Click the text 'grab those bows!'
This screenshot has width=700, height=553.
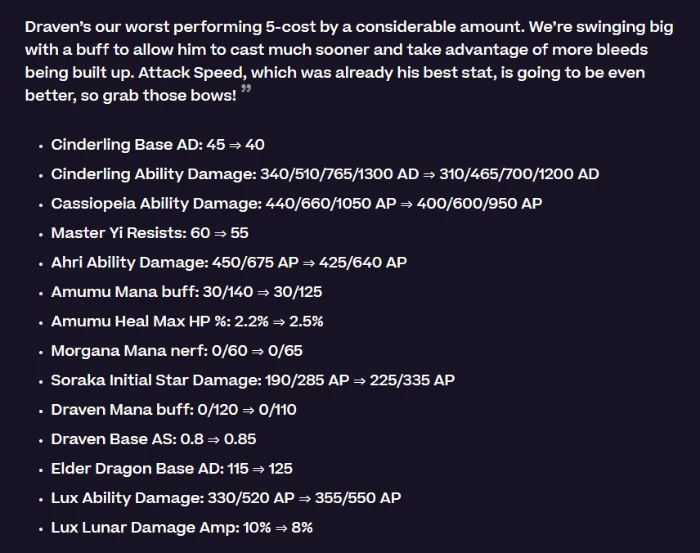(169, 96)
